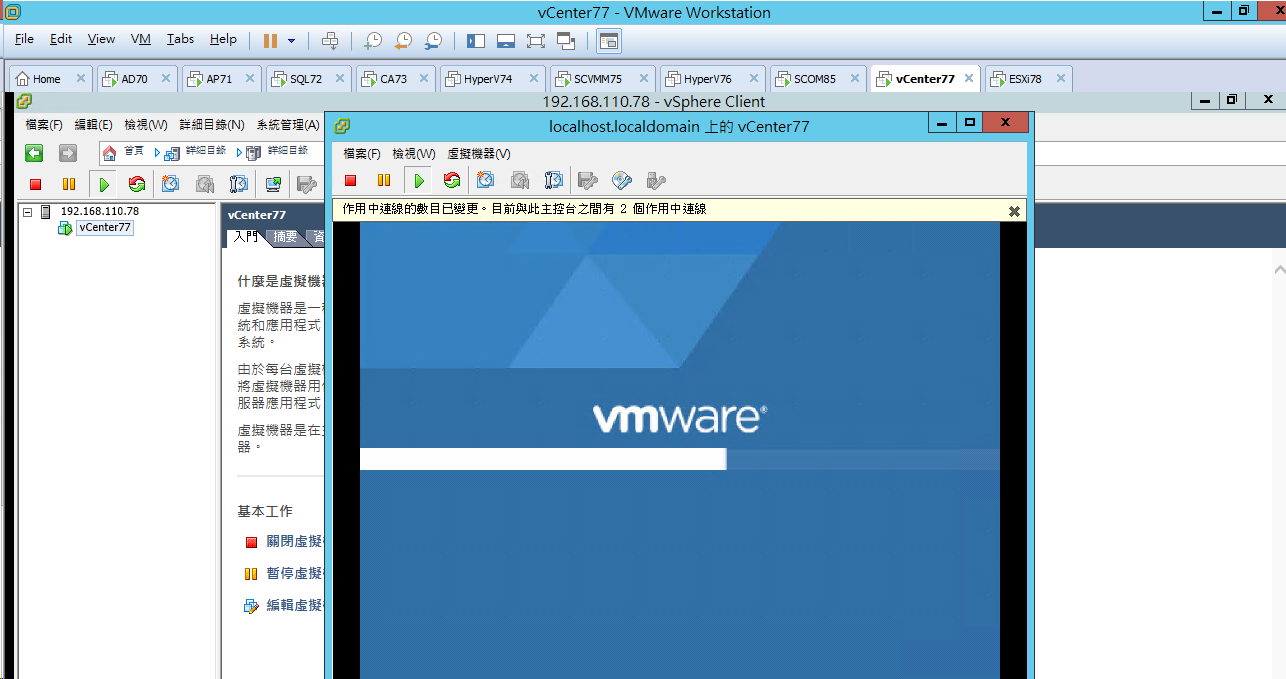Take snapshot icon in vSphere Client main toolbar
Screen dimensions: 1286x679
point(171,184)
